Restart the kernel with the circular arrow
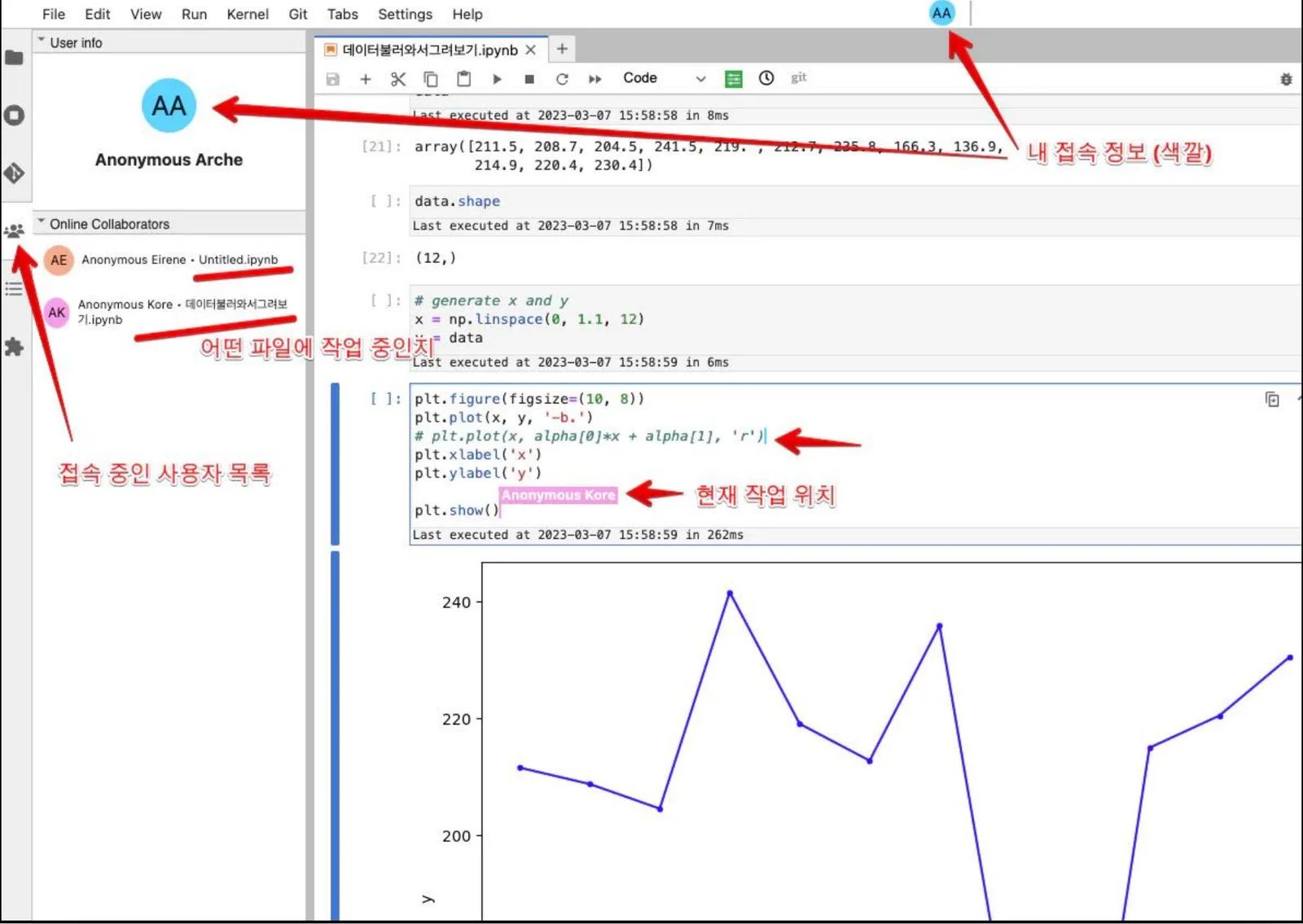 coord(562,79)
